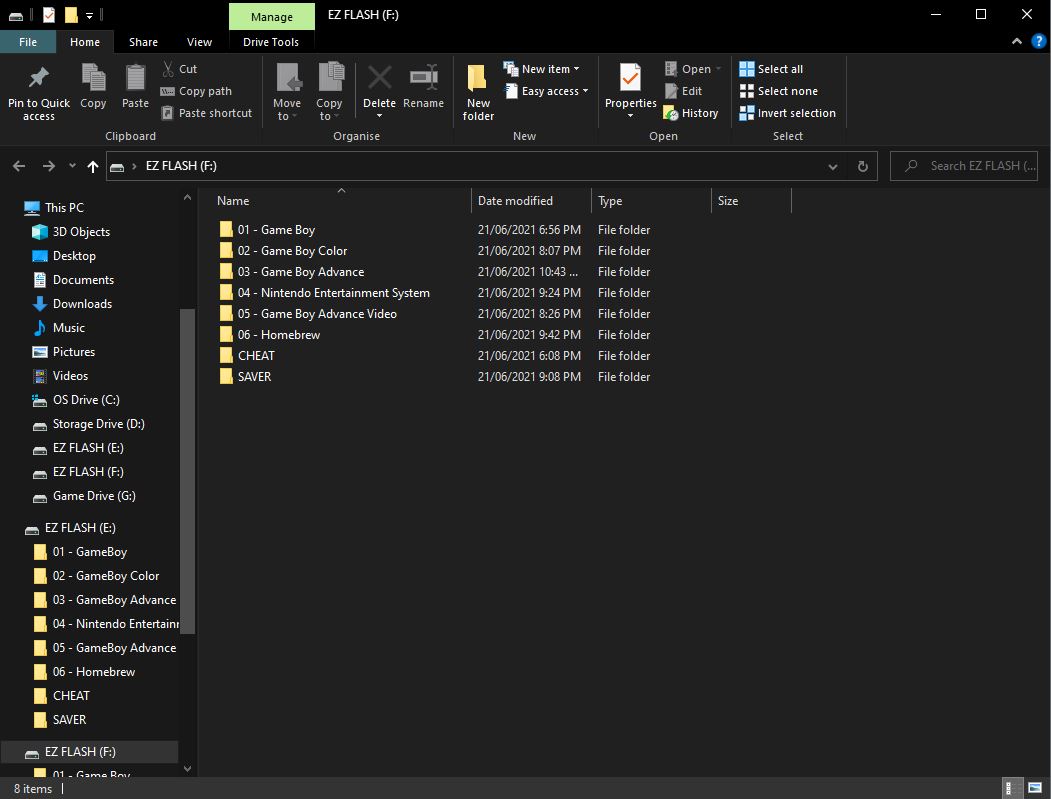Click the Open command in ribbon
Screen dimensions: 1051x799
692,68
